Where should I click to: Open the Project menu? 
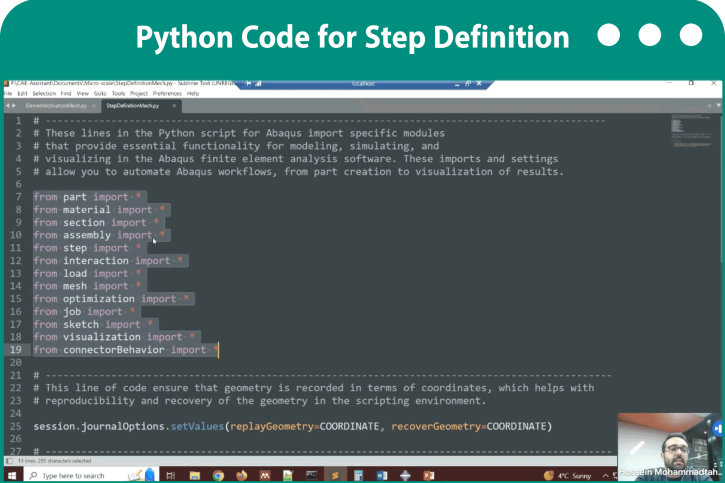pos(139,93)
